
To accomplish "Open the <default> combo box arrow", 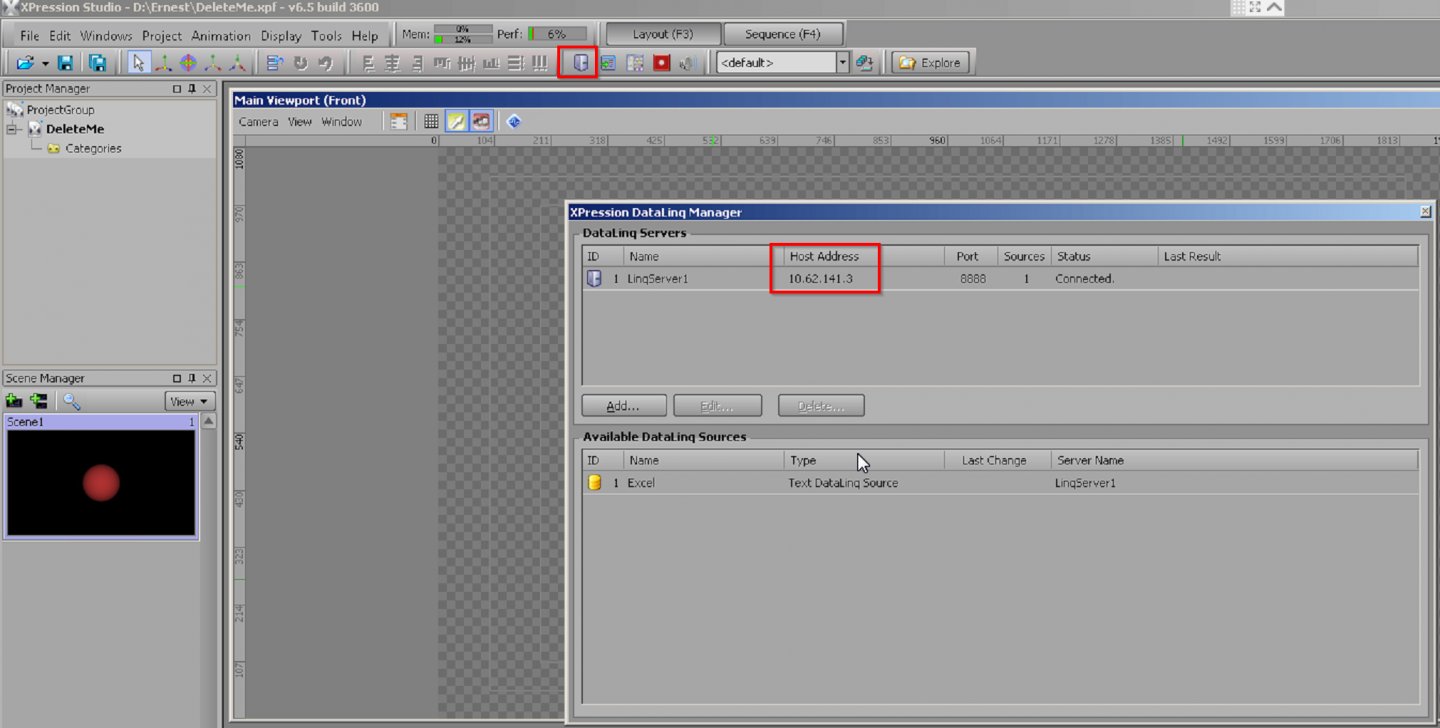I will pos(842,63).
